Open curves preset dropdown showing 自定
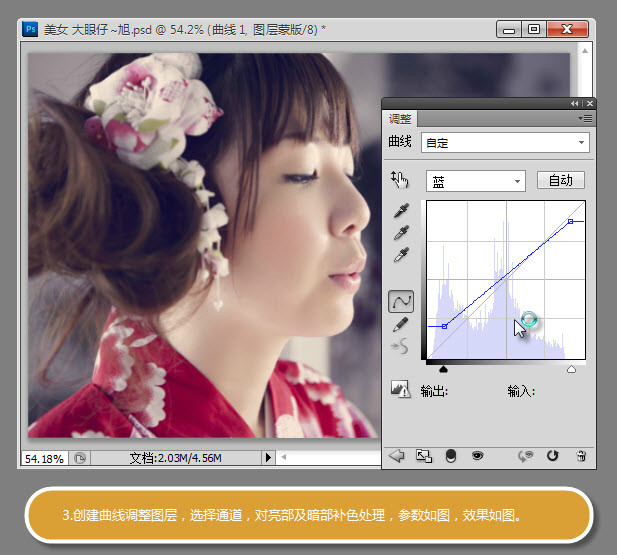 505,142
